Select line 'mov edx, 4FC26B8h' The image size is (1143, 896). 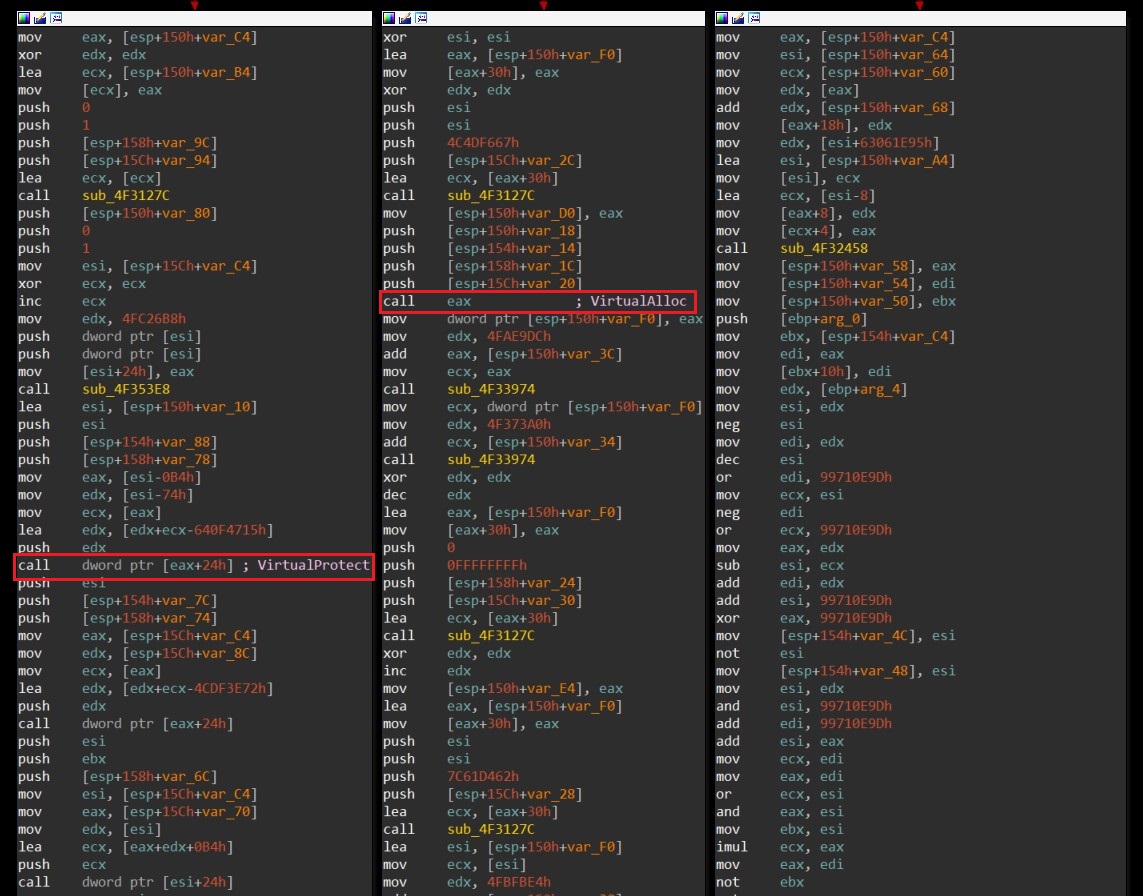(x=102, y=319)
